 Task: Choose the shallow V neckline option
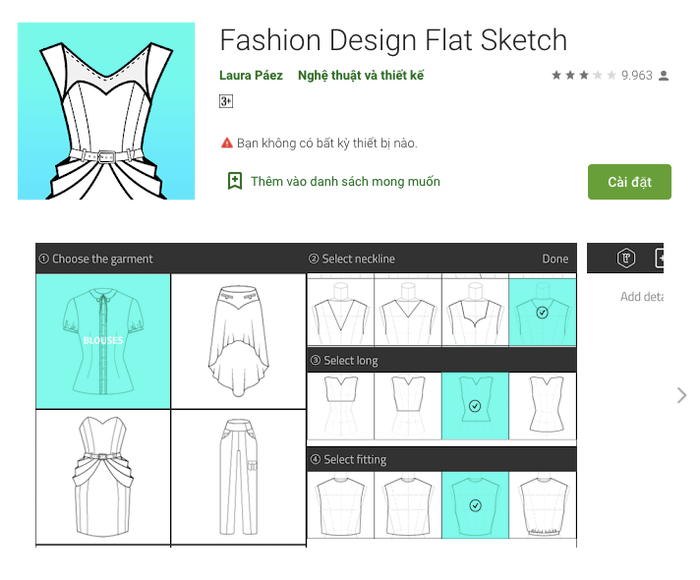coord(408,312)
